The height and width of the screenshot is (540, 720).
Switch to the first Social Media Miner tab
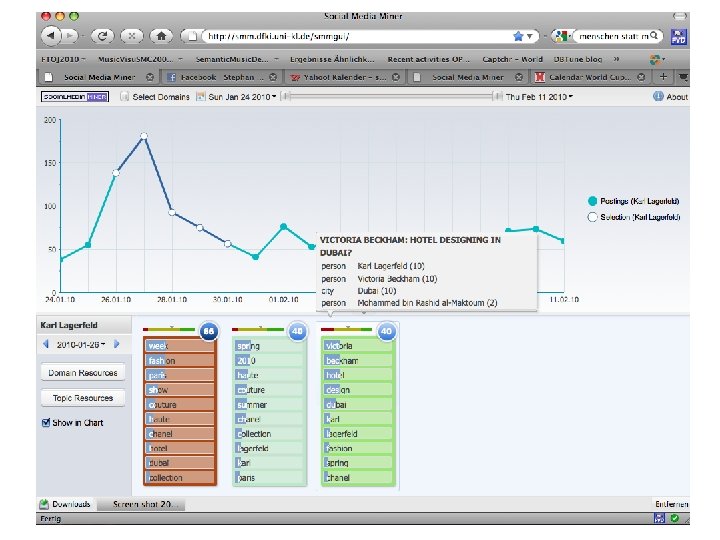[99, 77]
